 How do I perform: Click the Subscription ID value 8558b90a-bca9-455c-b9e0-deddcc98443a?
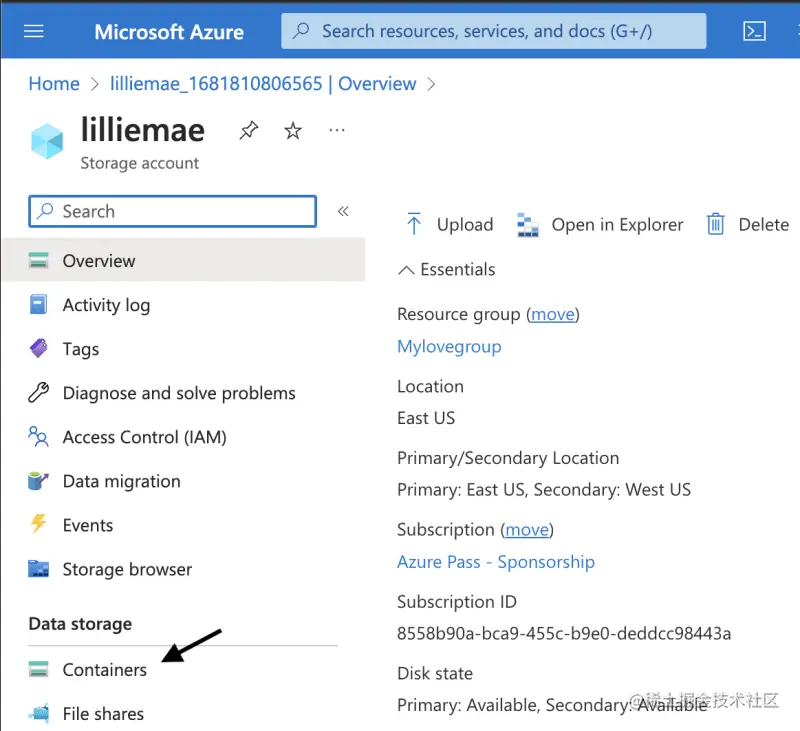click(564, 634)
